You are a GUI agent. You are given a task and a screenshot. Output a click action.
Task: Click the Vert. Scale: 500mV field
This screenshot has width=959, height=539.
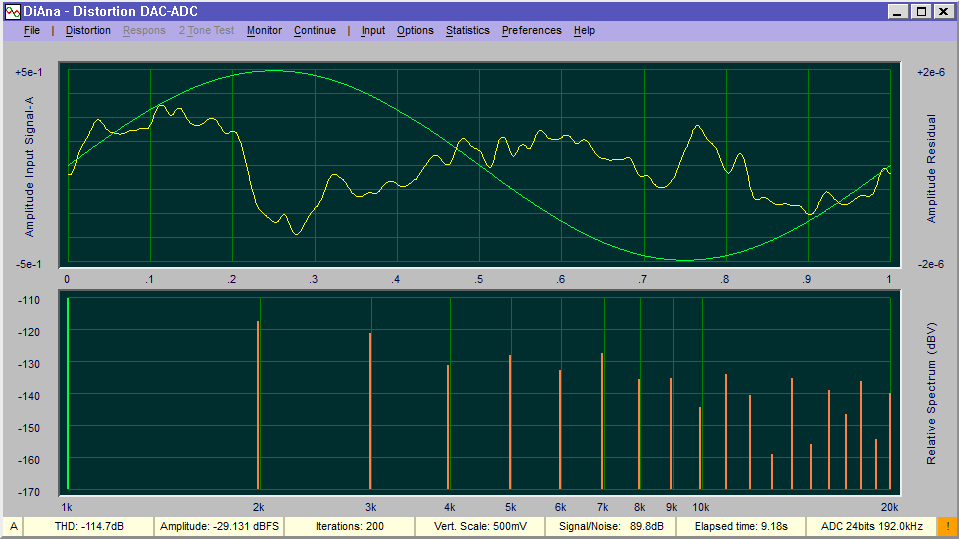(x=480, y=526)
